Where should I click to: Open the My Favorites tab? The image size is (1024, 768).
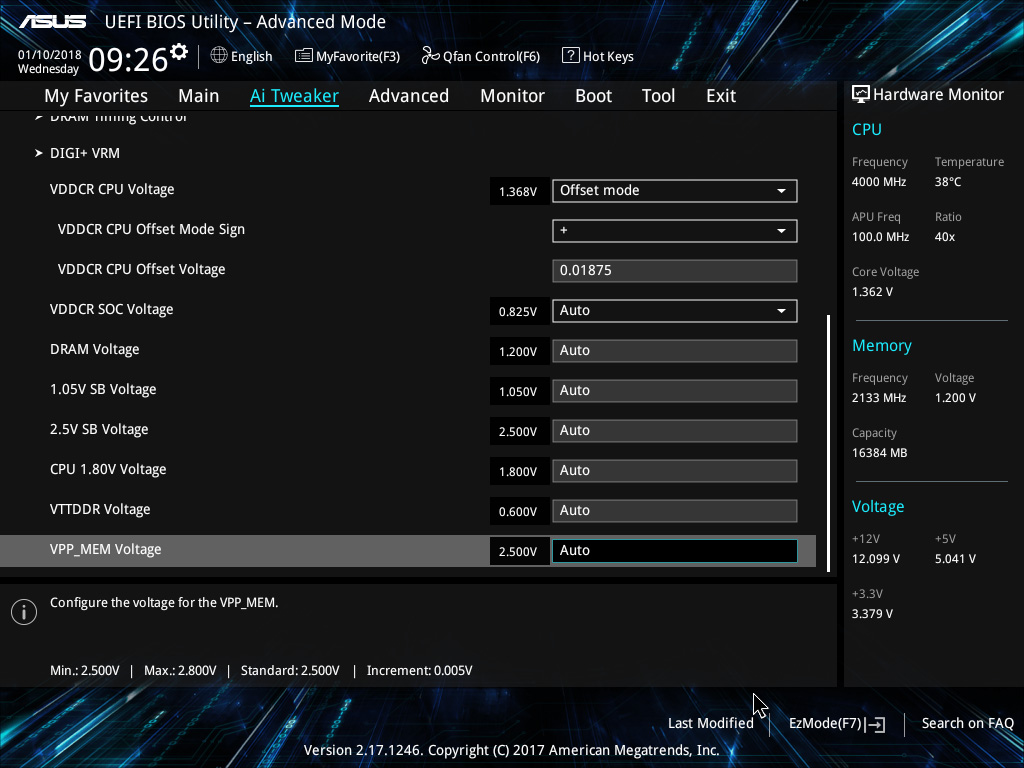[x=96, y=96]
